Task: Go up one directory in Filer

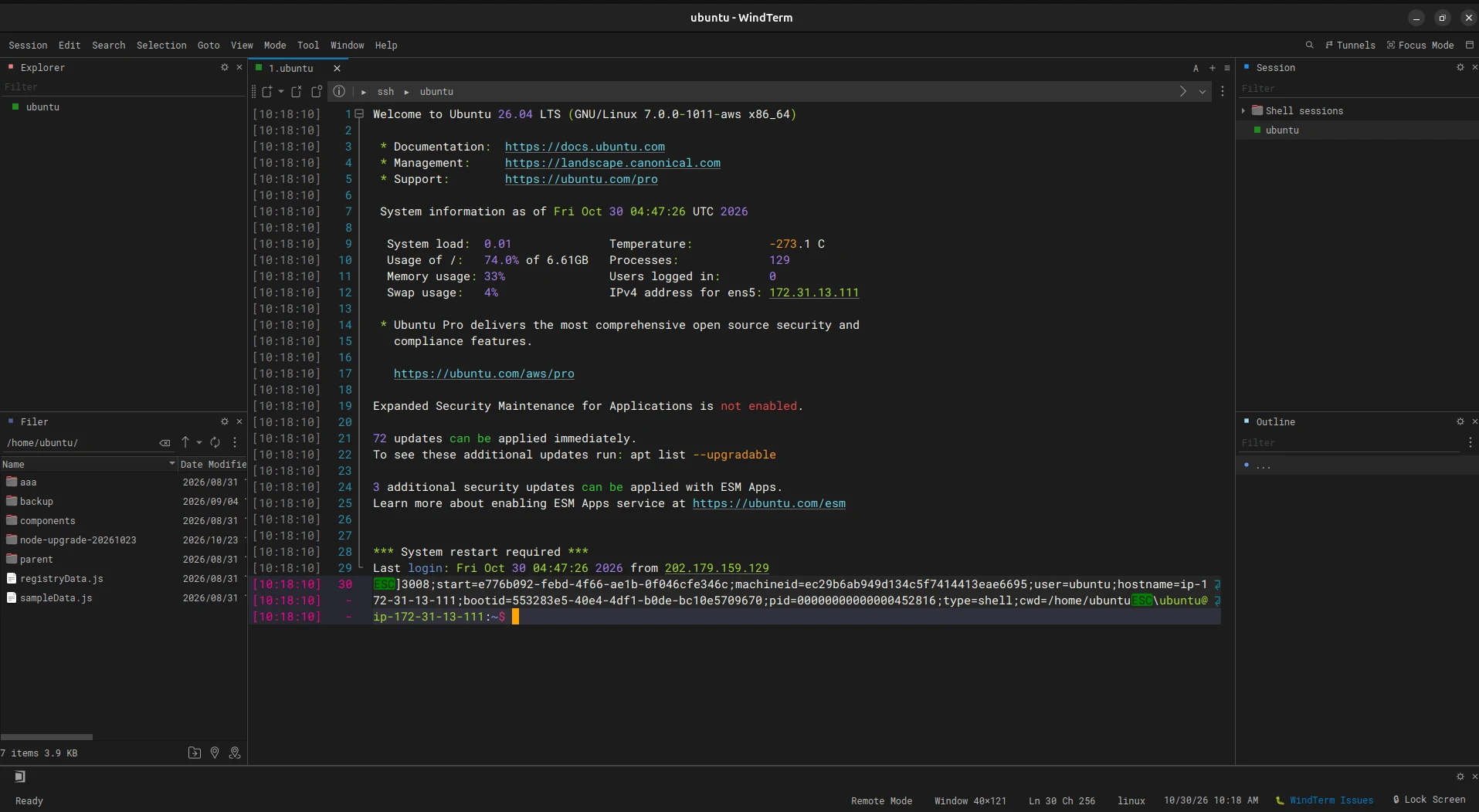Action: tap(185, 442)
